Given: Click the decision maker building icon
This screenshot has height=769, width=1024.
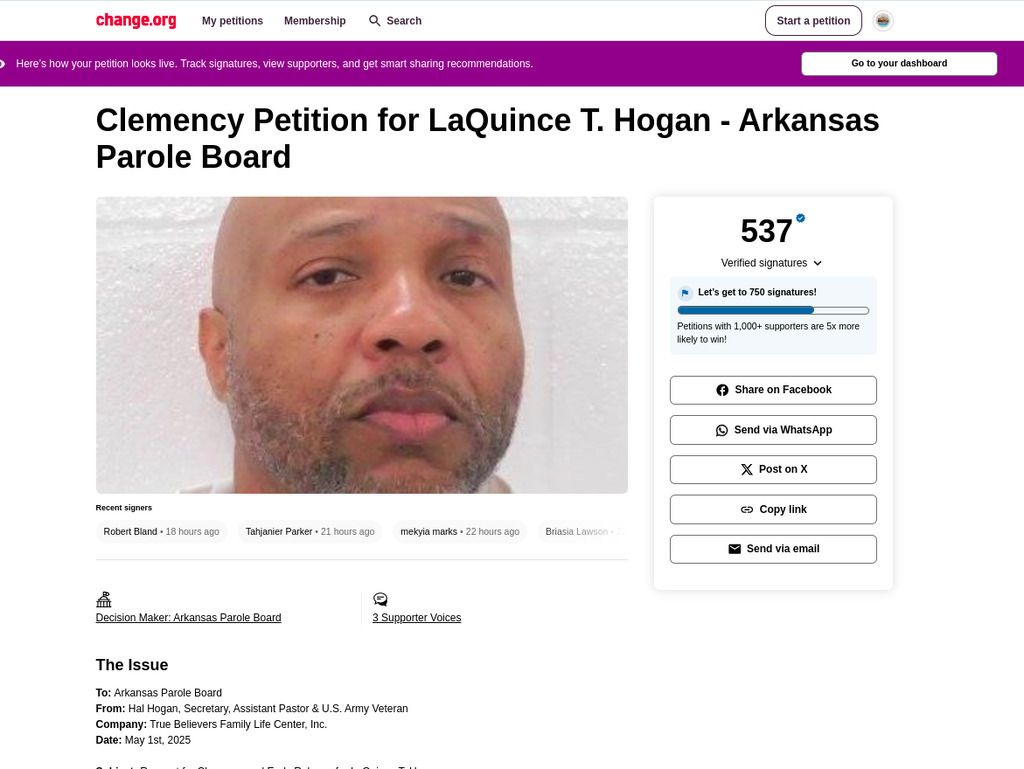Looking at the screenshot, I should point(104,599).
